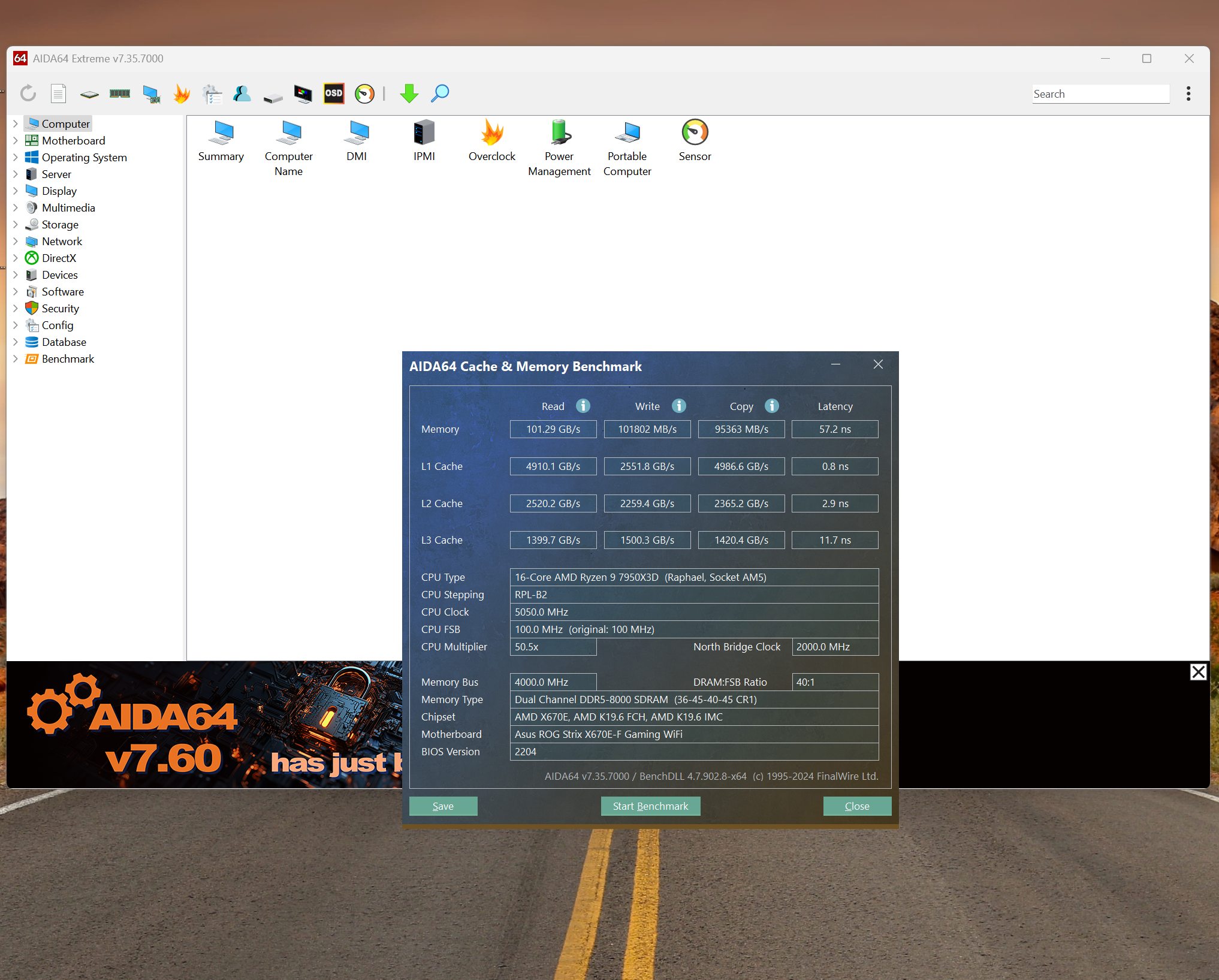Expand the Multimedia tree node arrow
Screen dimensions: 1219x980
16,207
